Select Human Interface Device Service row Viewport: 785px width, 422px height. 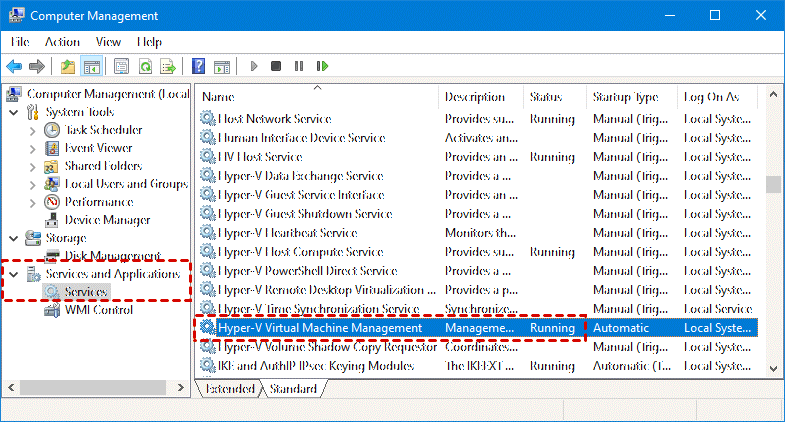[477, 138]
